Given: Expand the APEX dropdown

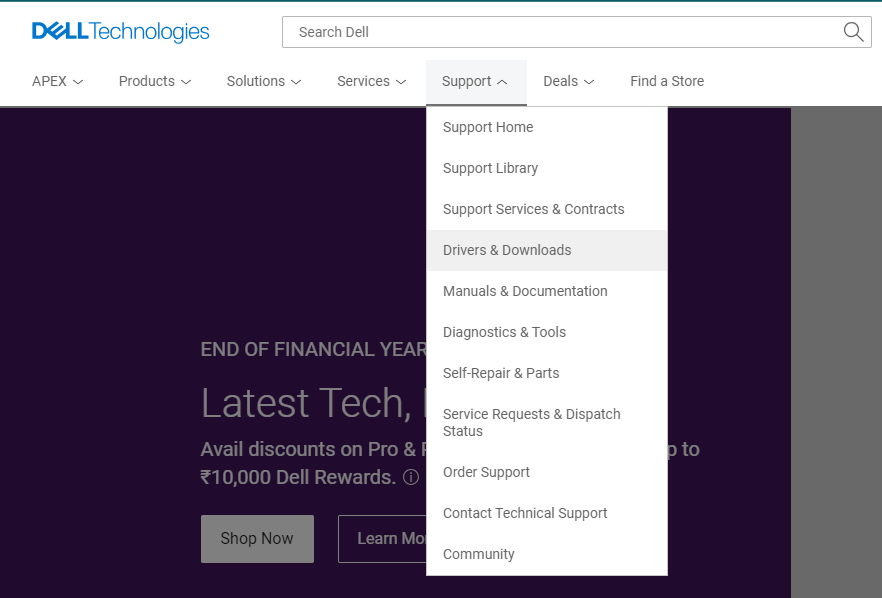Looking at the screenshot, I should pos(57,81).
